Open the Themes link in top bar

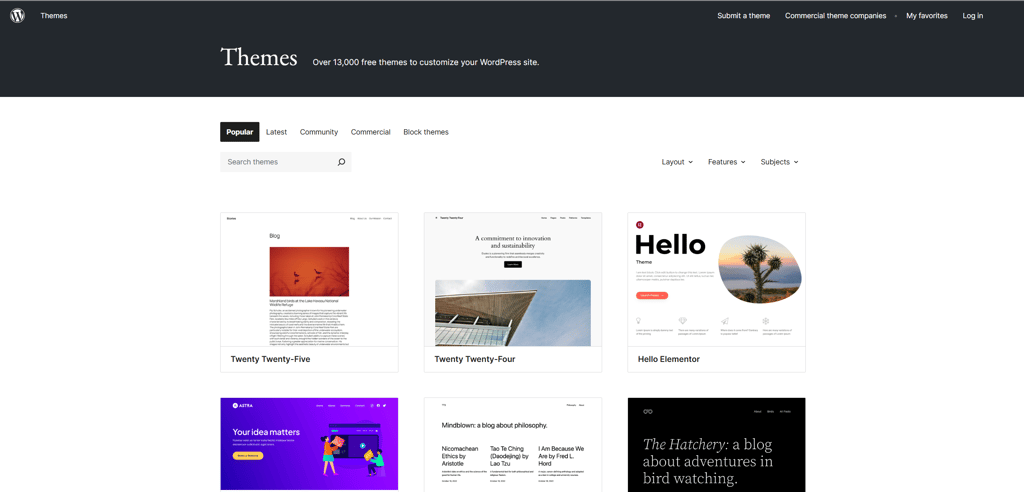(x=54, y=16)
